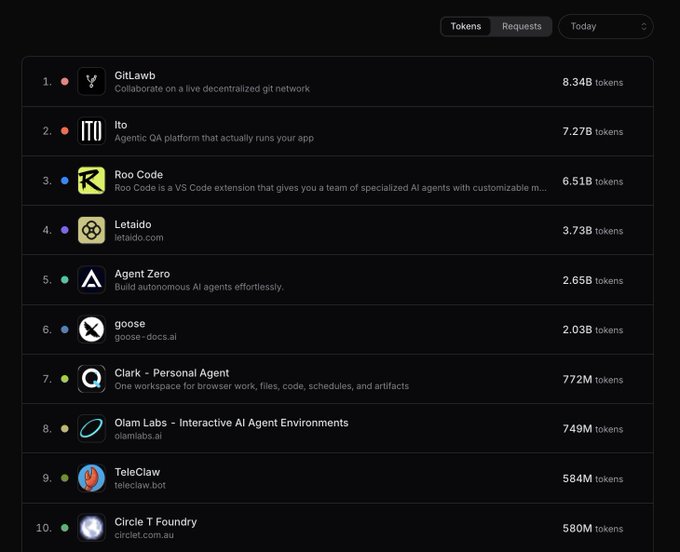Open the Roo Code app title
This screenshot has height=552, width=680.
point(139,175)
